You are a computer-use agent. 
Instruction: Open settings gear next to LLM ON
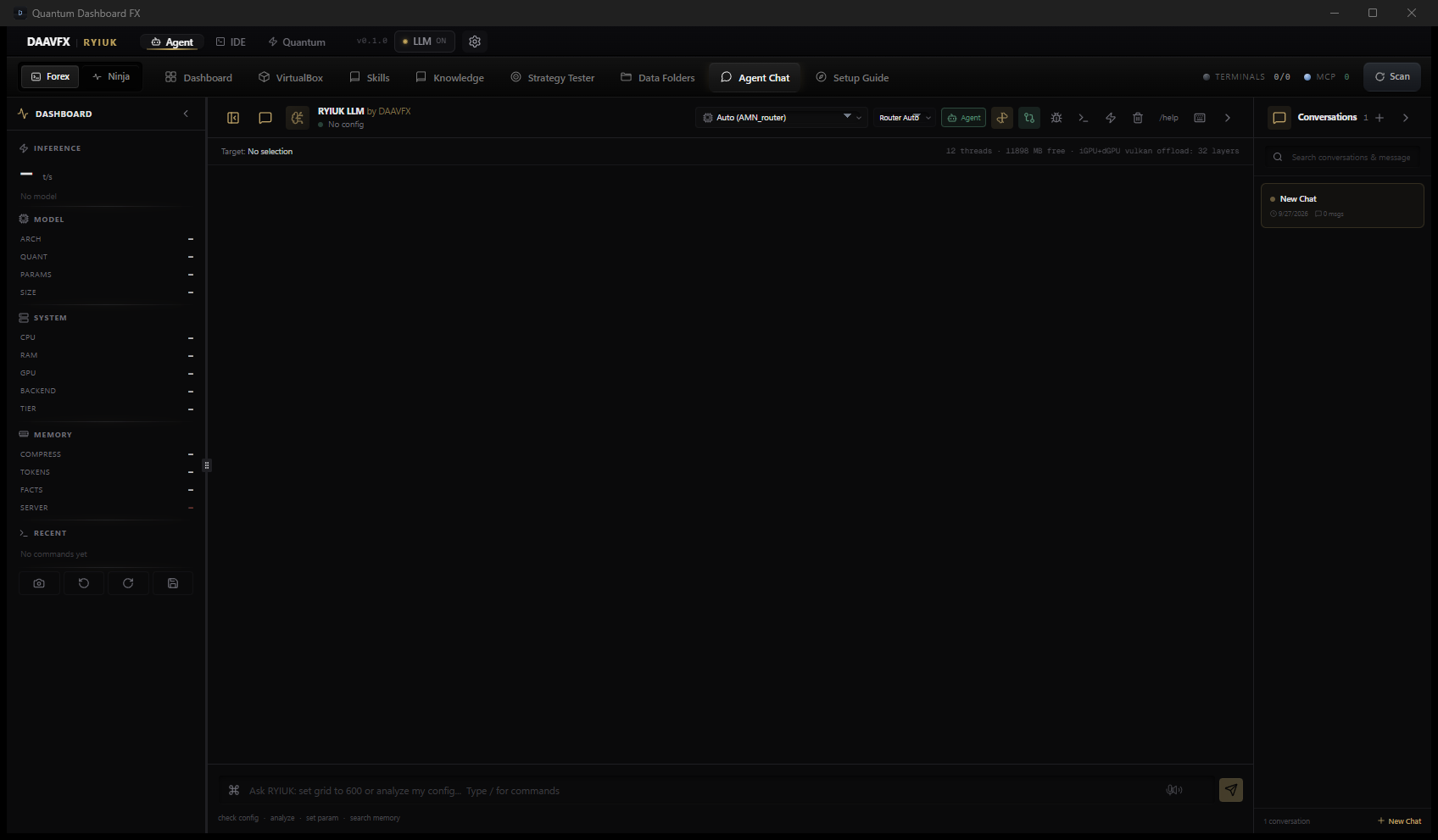coord(475,42)
